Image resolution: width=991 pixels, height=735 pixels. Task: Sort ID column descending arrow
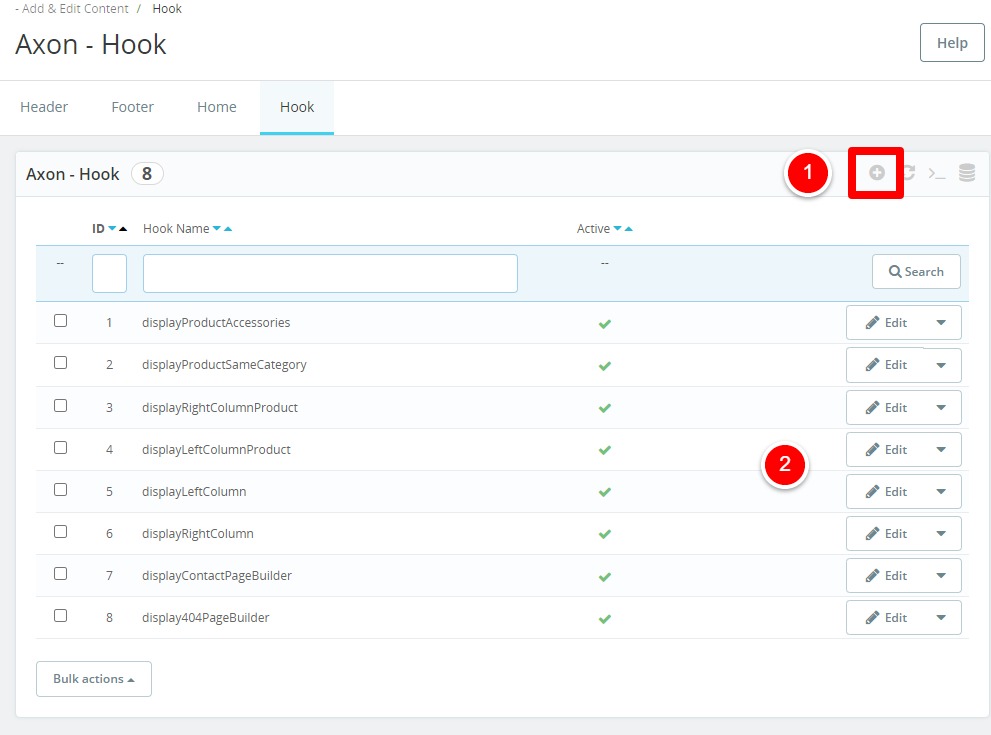tap(112, 229)
